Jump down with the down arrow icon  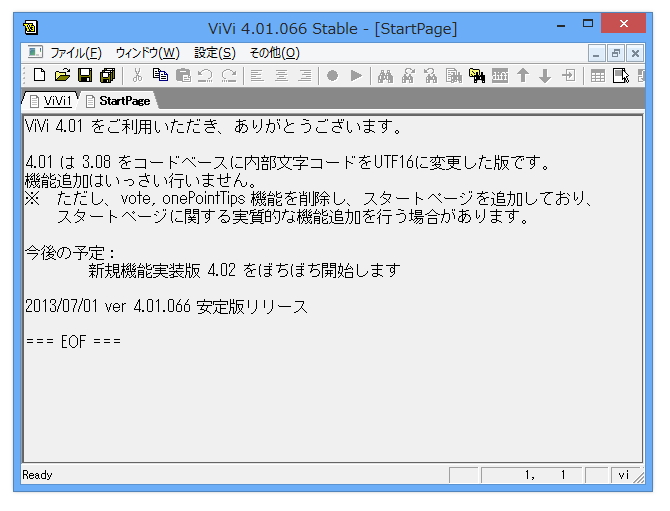pos(545,76)
